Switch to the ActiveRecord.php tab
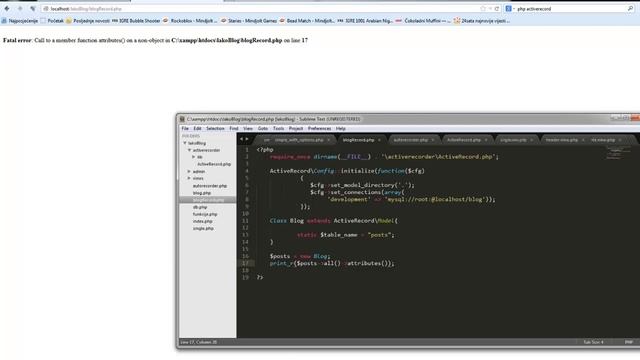Screen dimensions: 640x360 [464, 140]
